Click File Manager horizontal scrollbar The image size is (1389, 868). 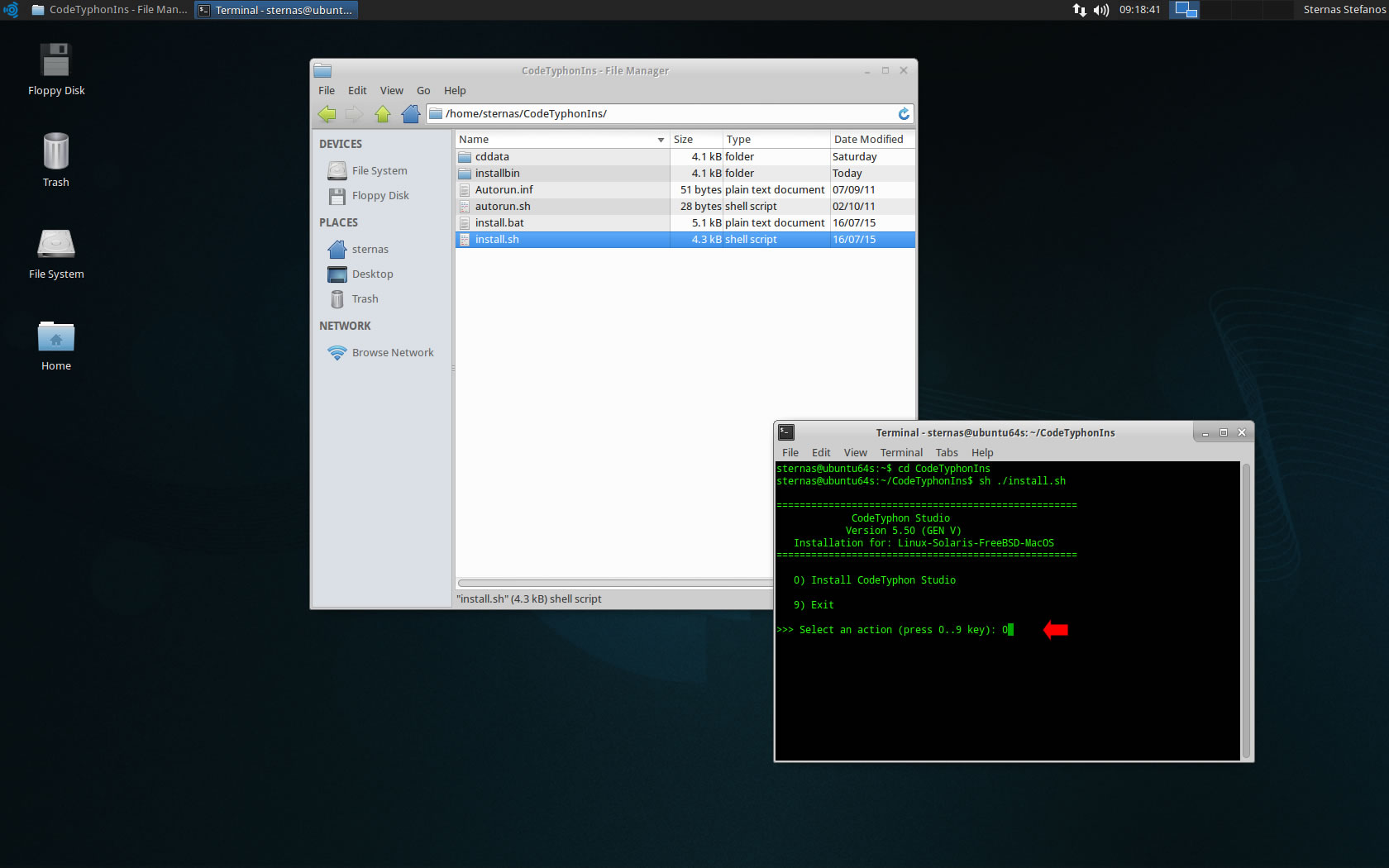click(x=615, y=583)
